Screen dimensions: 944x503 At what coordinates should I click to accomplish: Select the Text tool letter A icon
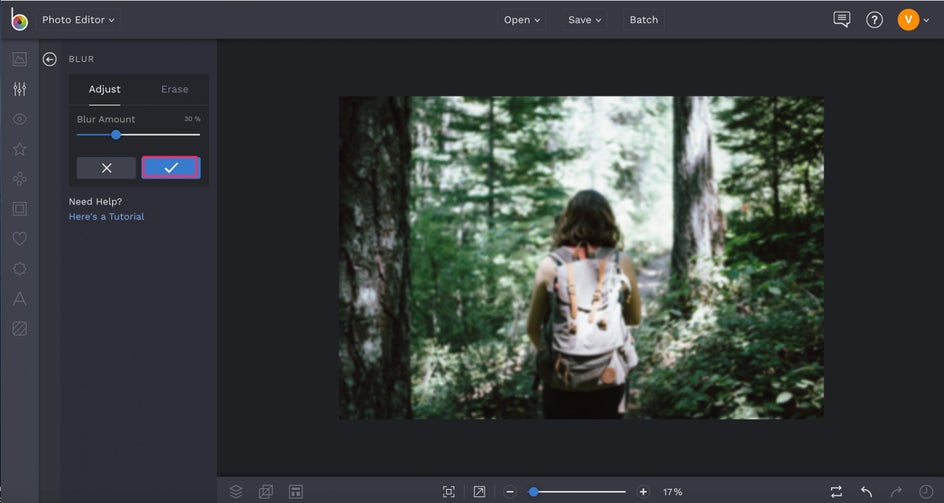pyautogui.click(x=19, y=298)
